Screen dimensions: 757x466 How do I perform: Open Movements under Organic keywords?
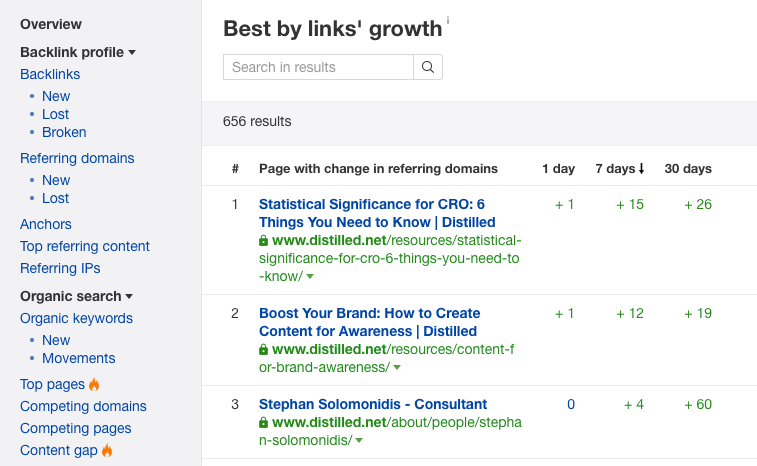(x=79, y=358)
